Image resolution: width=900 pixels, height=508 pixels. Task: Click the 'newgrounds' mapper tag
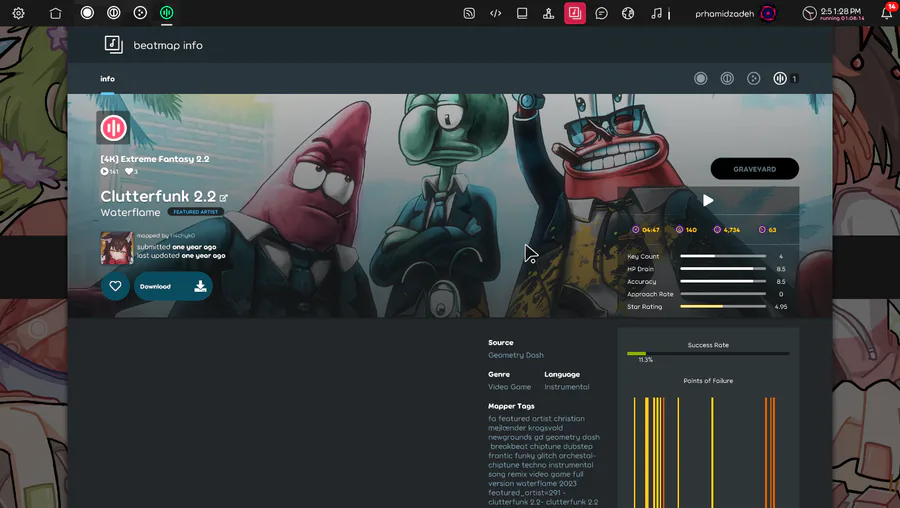[510, 437]
